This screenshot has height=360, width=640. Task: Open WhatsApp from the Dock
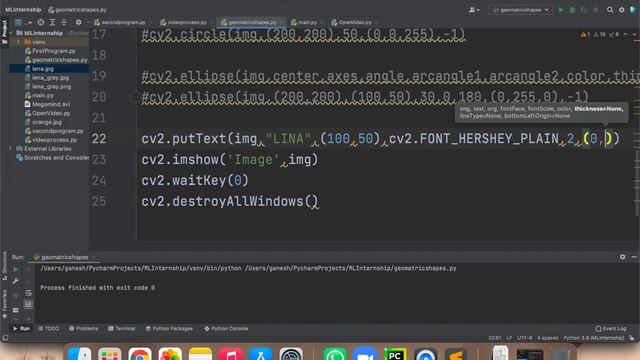click(x=335, y=354)
